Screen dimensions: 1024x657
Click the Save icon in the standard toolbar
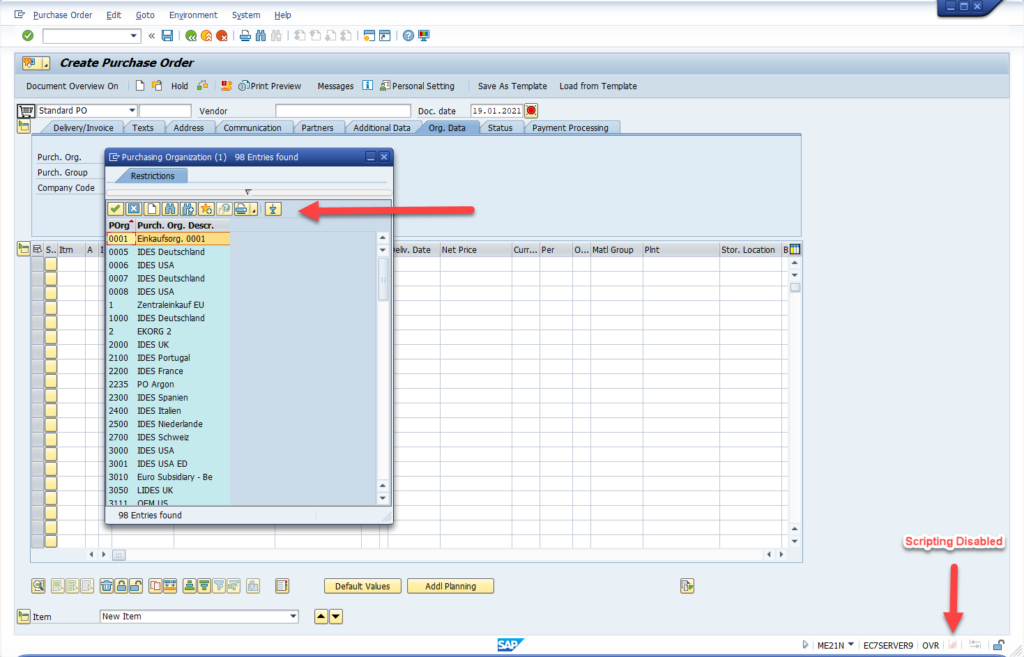[x=166, y=35]
